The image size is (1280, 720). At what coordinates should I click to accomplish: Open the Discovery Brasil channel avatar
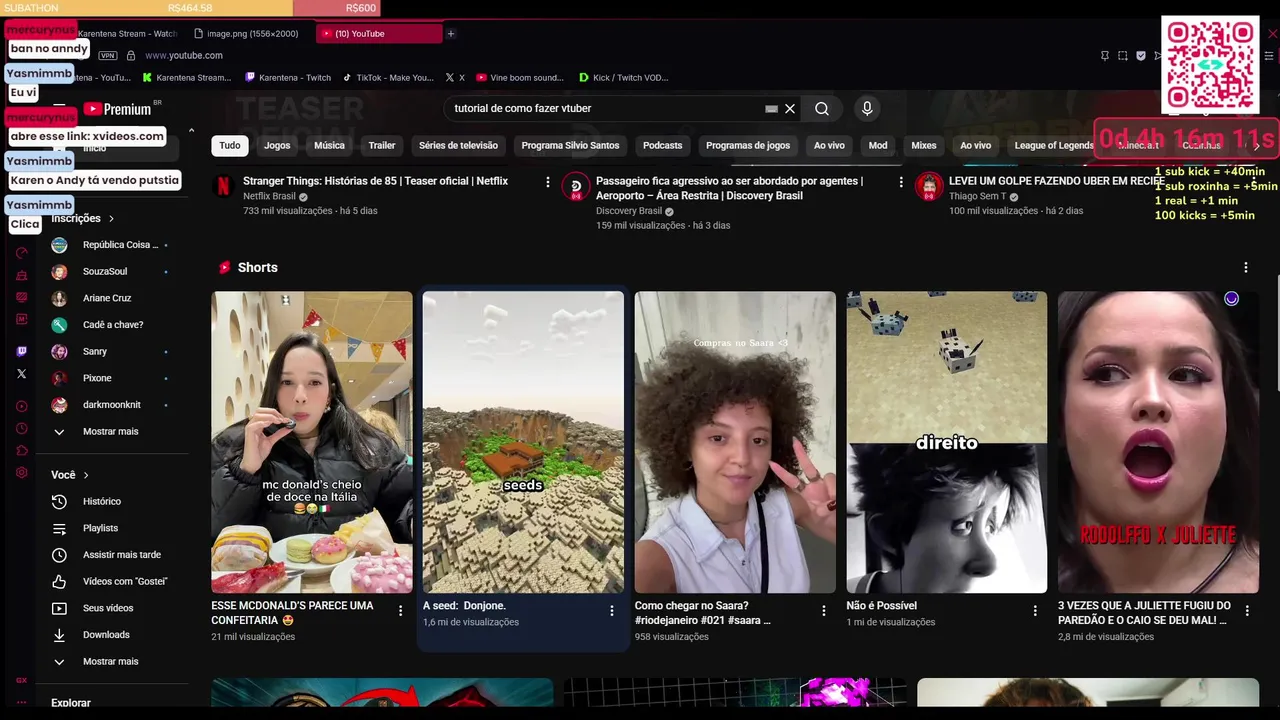[x=575, y=186]
